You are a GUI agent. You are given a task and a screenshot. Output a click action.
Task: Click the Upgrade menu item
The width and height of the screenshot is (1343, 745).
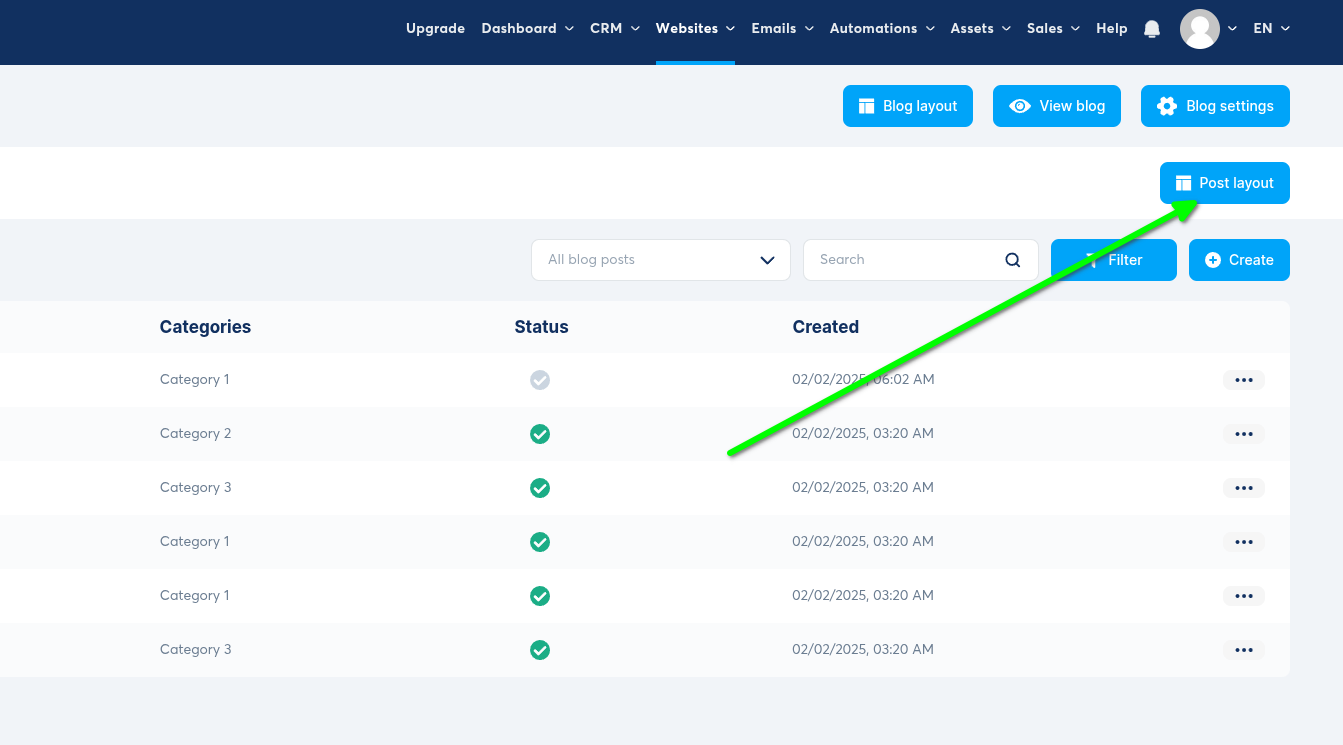tap(435, 29)
